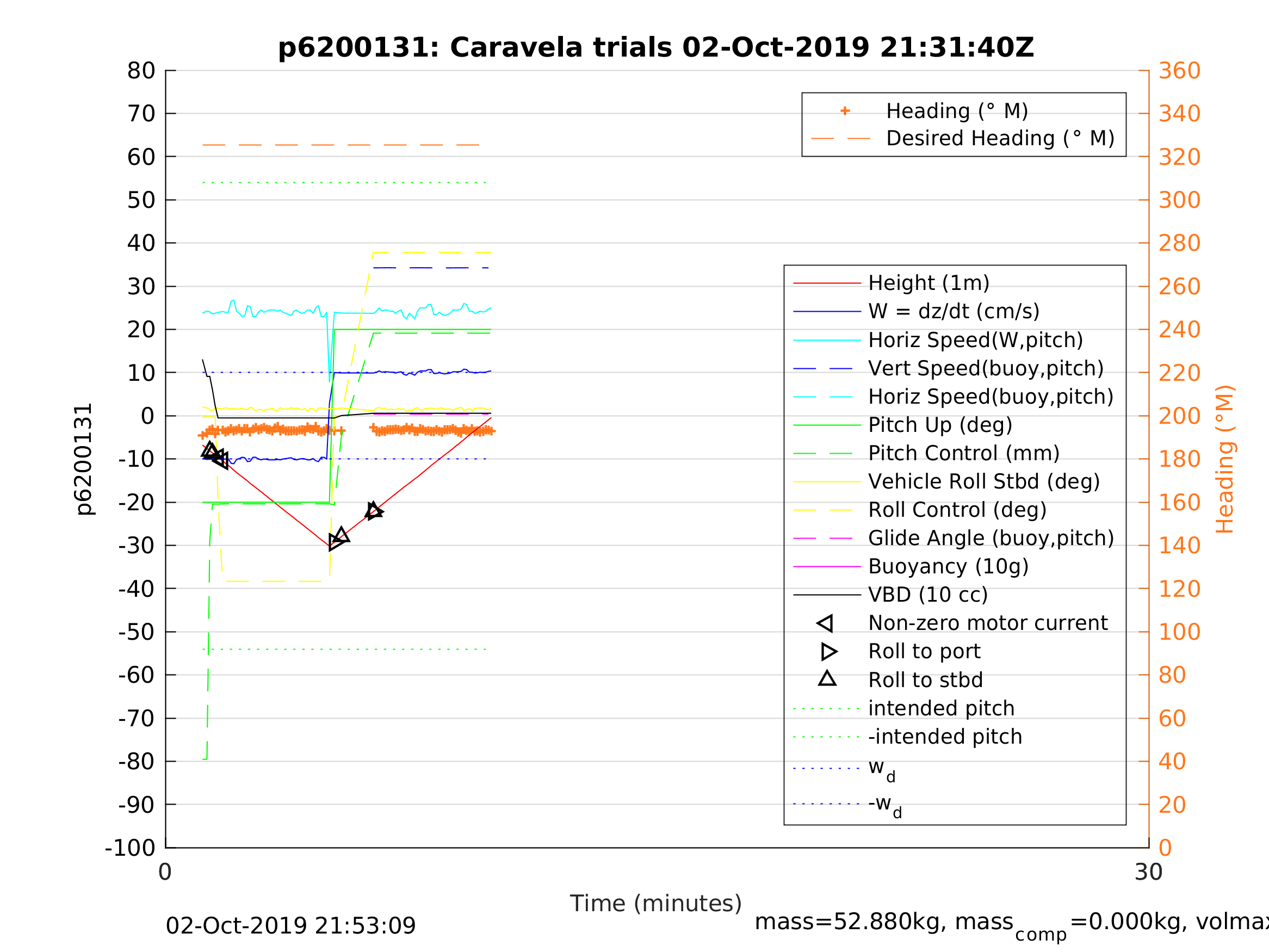Viewport: 1269px width, 952px height.
Task: Click the dashed blue line near 34
Action: (x=431, y=268)
